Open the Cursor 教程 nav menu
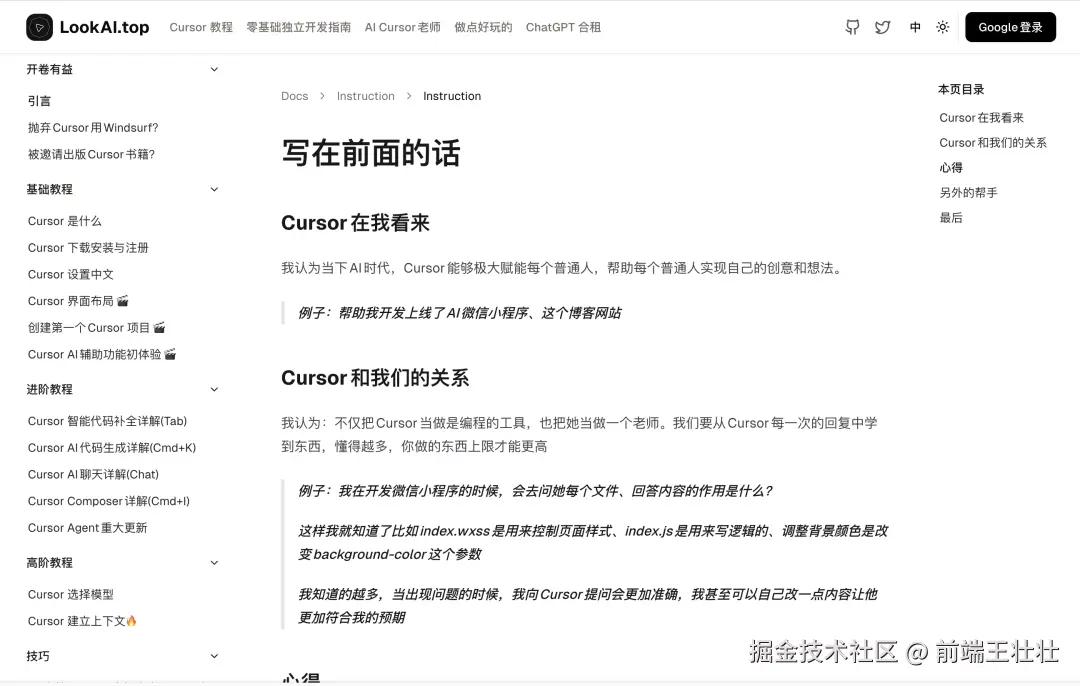The image size is (1080, 686). [x=200, y=27]
